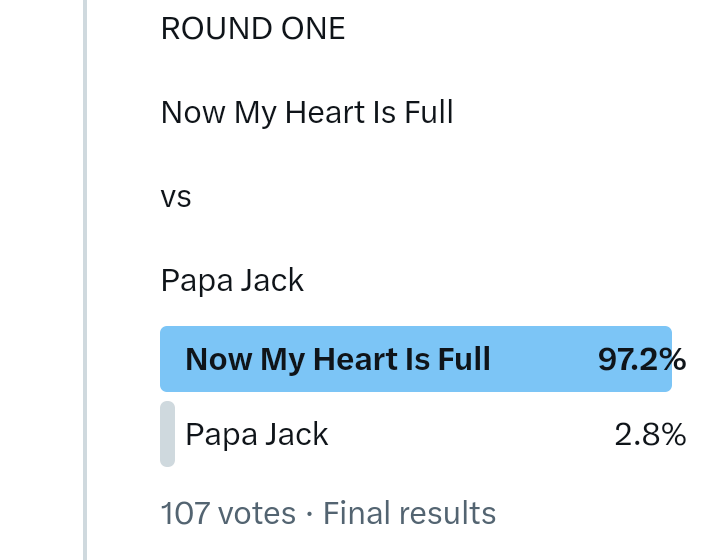Click the 2.8% poll percentage
The height and width of the screenshot is (560, 720).
[x=650, y=434]
